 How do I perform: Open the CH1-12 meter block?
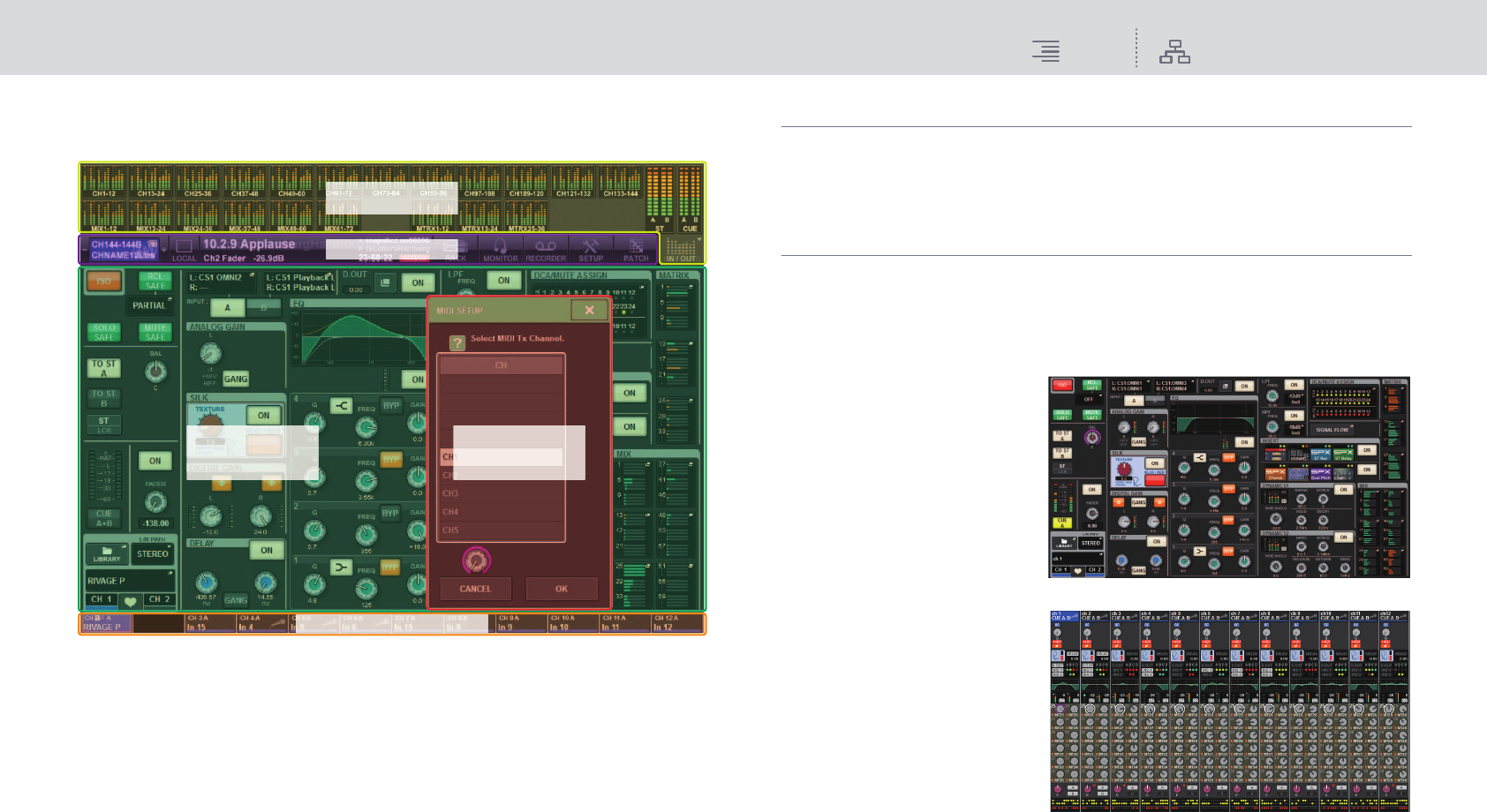coord(104,182)
